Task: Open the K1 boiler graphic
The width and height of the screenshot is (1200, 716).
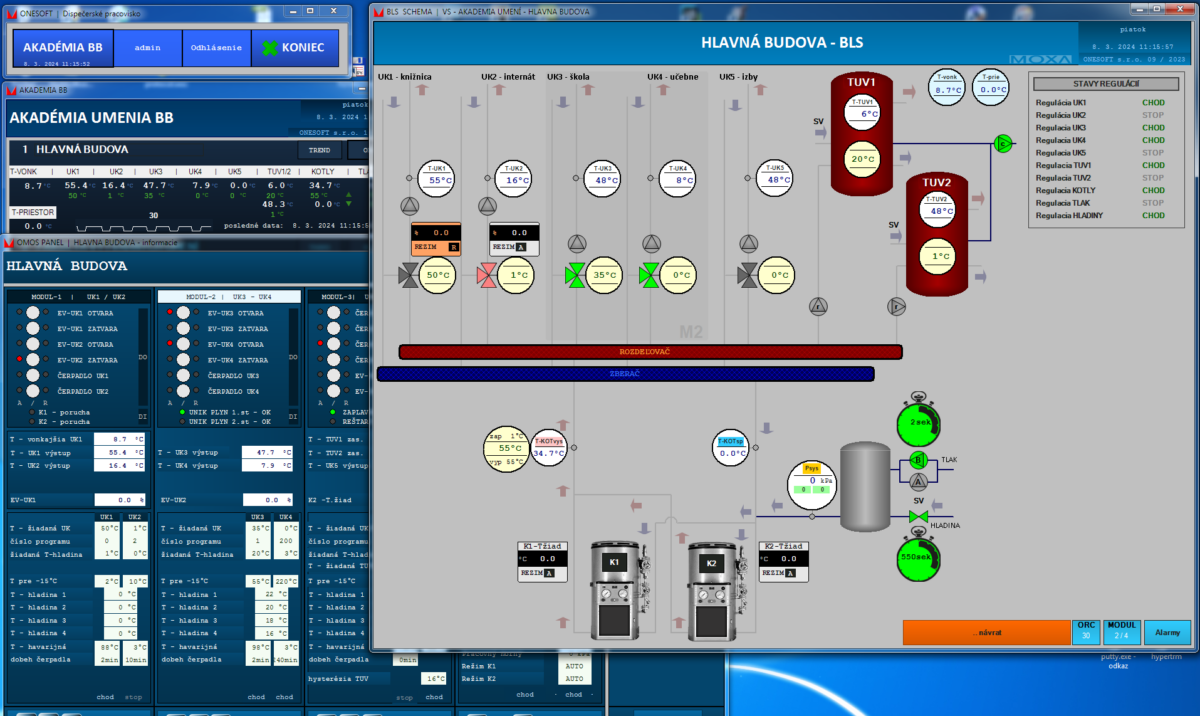Action: (617, 589)
